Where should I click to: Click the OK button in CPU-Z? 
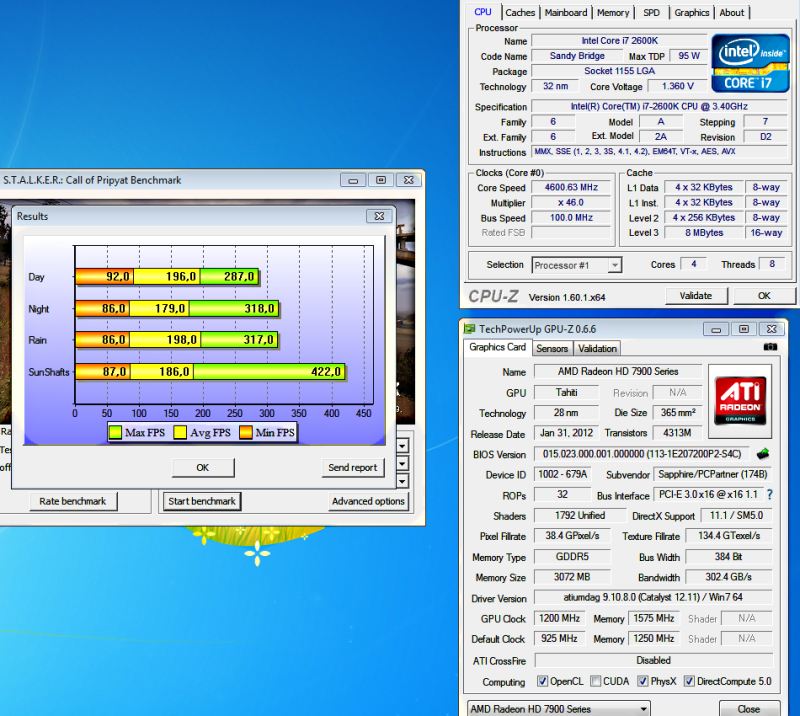[x=764, y=296]
